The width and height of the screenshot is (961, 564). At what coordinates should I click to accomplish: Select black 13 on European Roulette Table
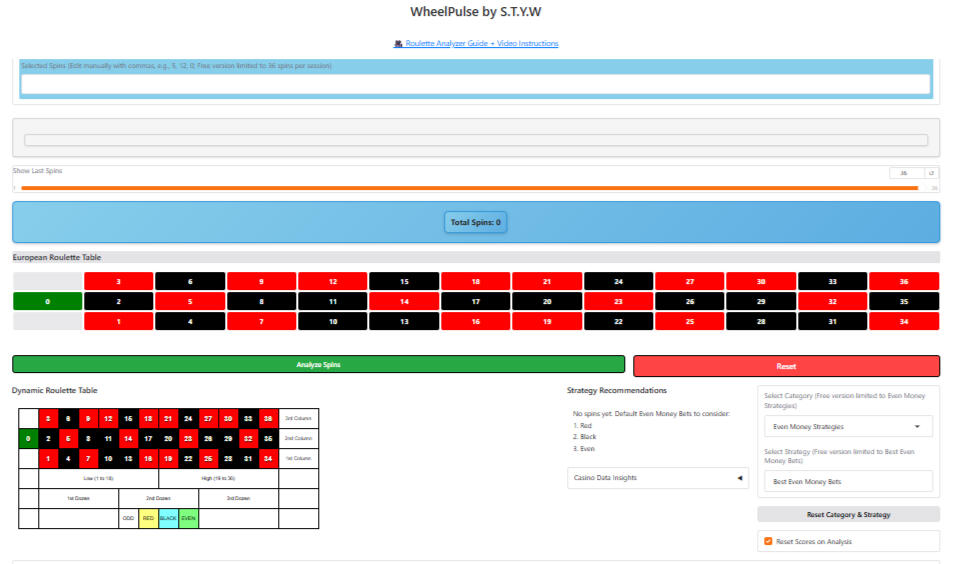[405, 321]
